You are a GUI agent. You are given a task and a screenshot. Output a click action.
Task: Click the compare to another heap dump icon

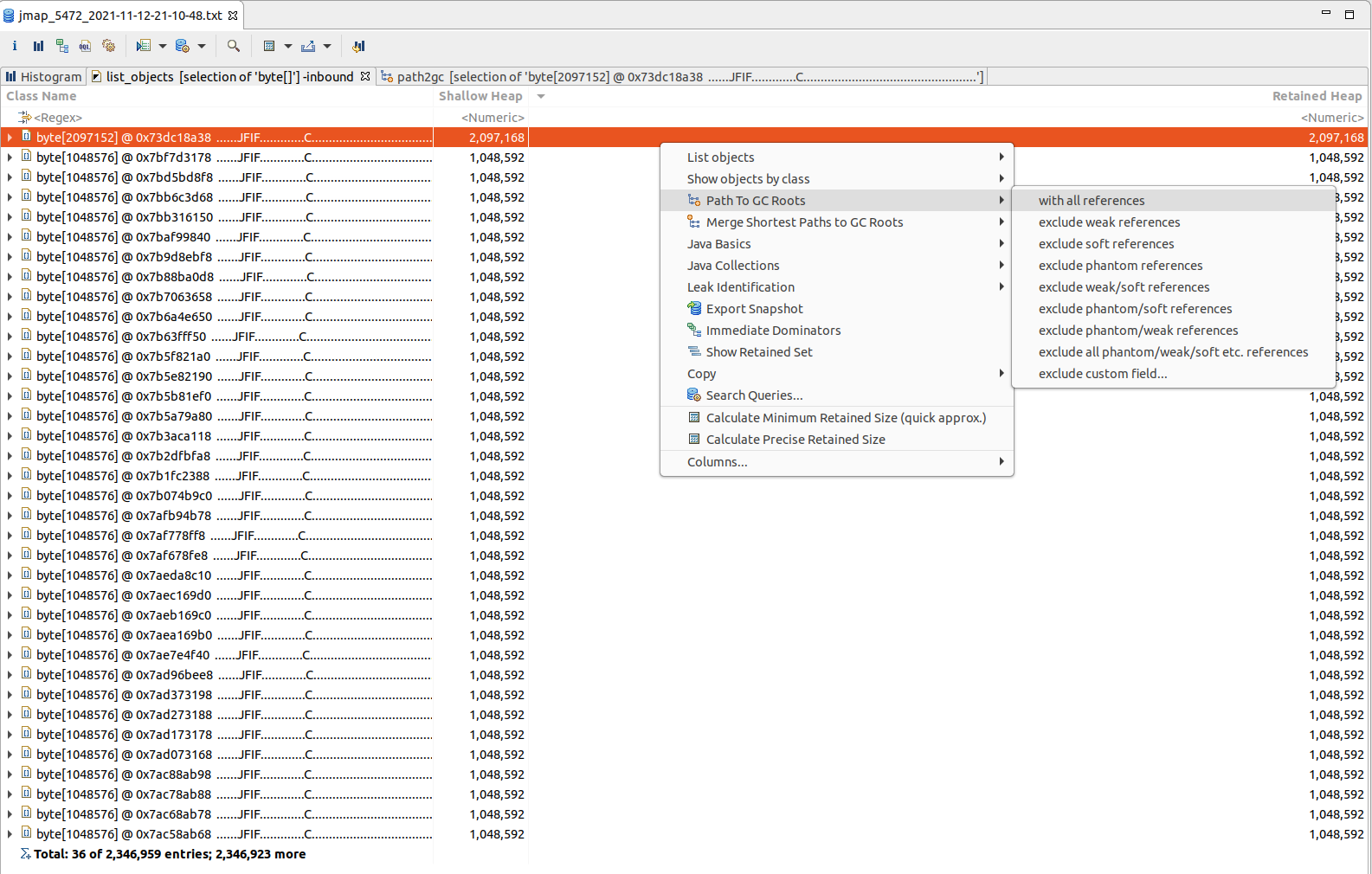358,46
